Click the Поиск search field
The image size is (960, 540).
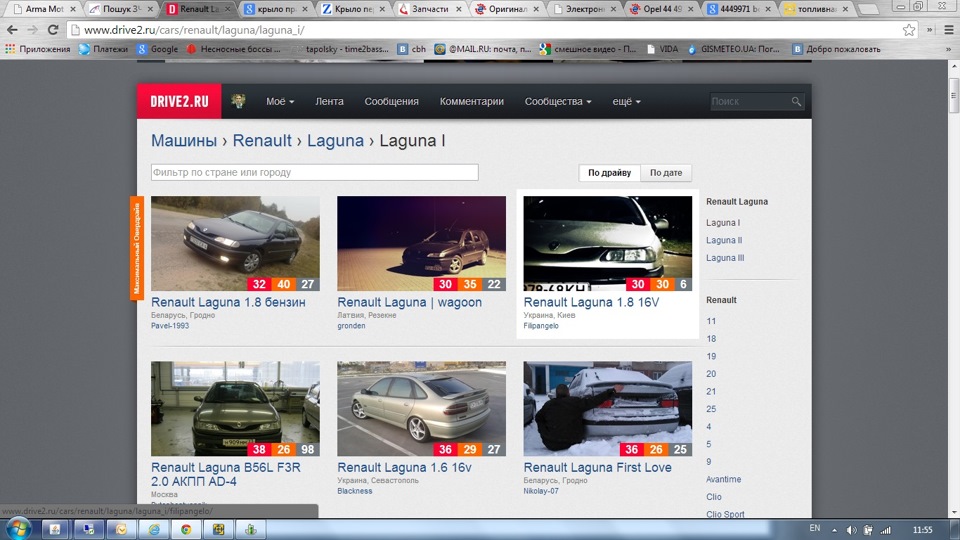(750, 101)
